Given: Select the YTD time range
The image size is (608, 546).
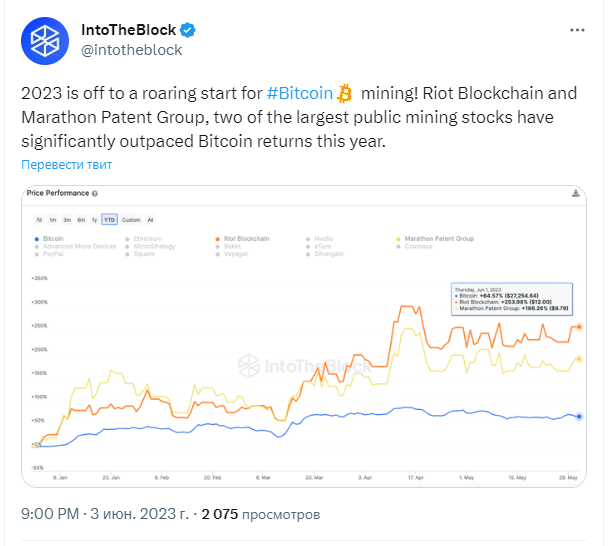Looking at the screenshot, I should tap(109, 219).
